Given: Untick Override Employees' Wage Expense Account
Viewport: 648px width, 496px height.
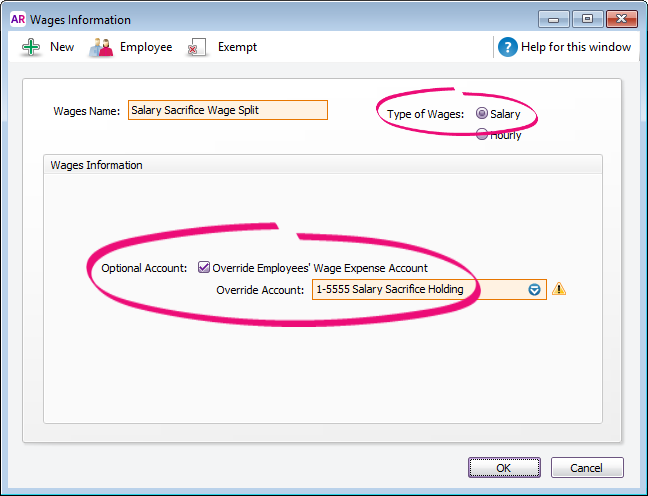Looking at the screenshot, I should point(204,268).
